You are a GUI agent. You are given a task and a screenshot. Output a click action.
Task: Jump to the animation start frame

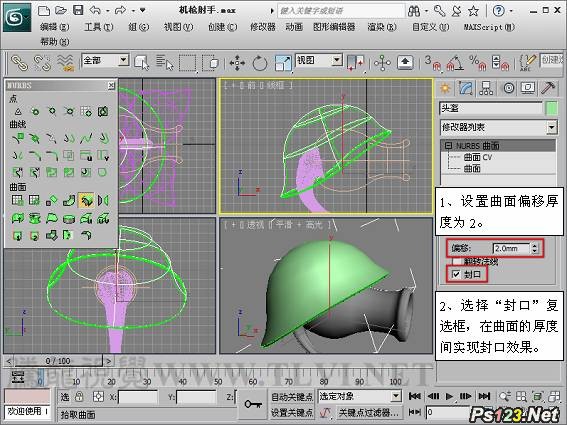tap(414, 396)
